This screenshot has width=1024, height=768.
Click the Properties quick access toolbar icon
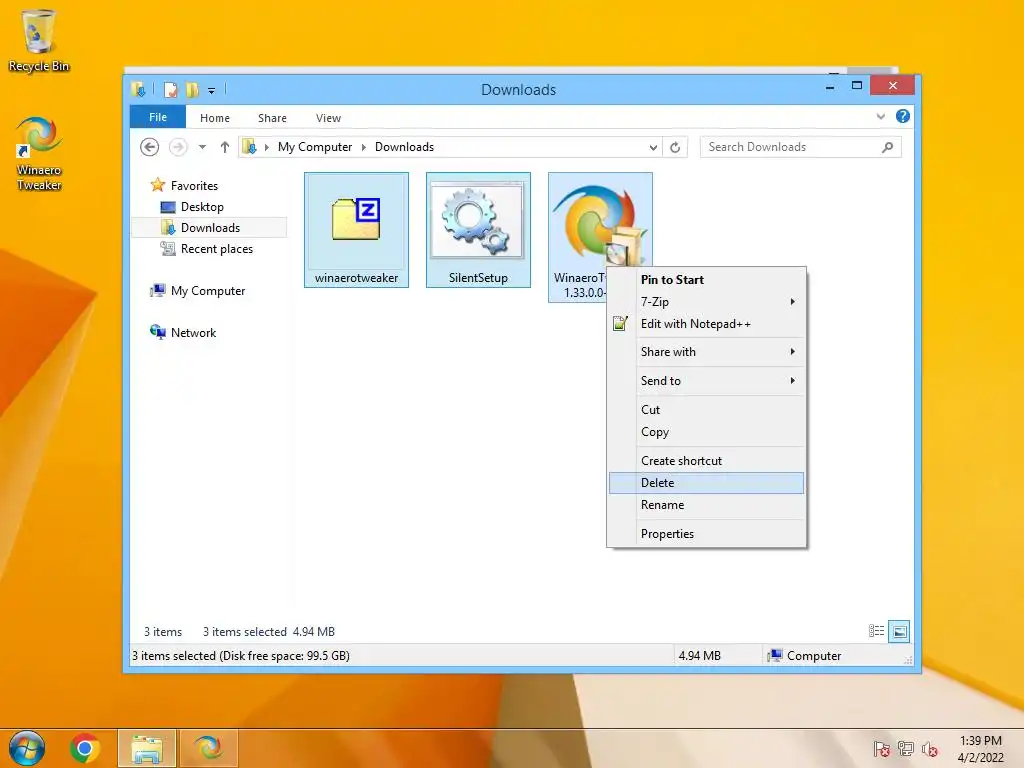pos(170,89)
